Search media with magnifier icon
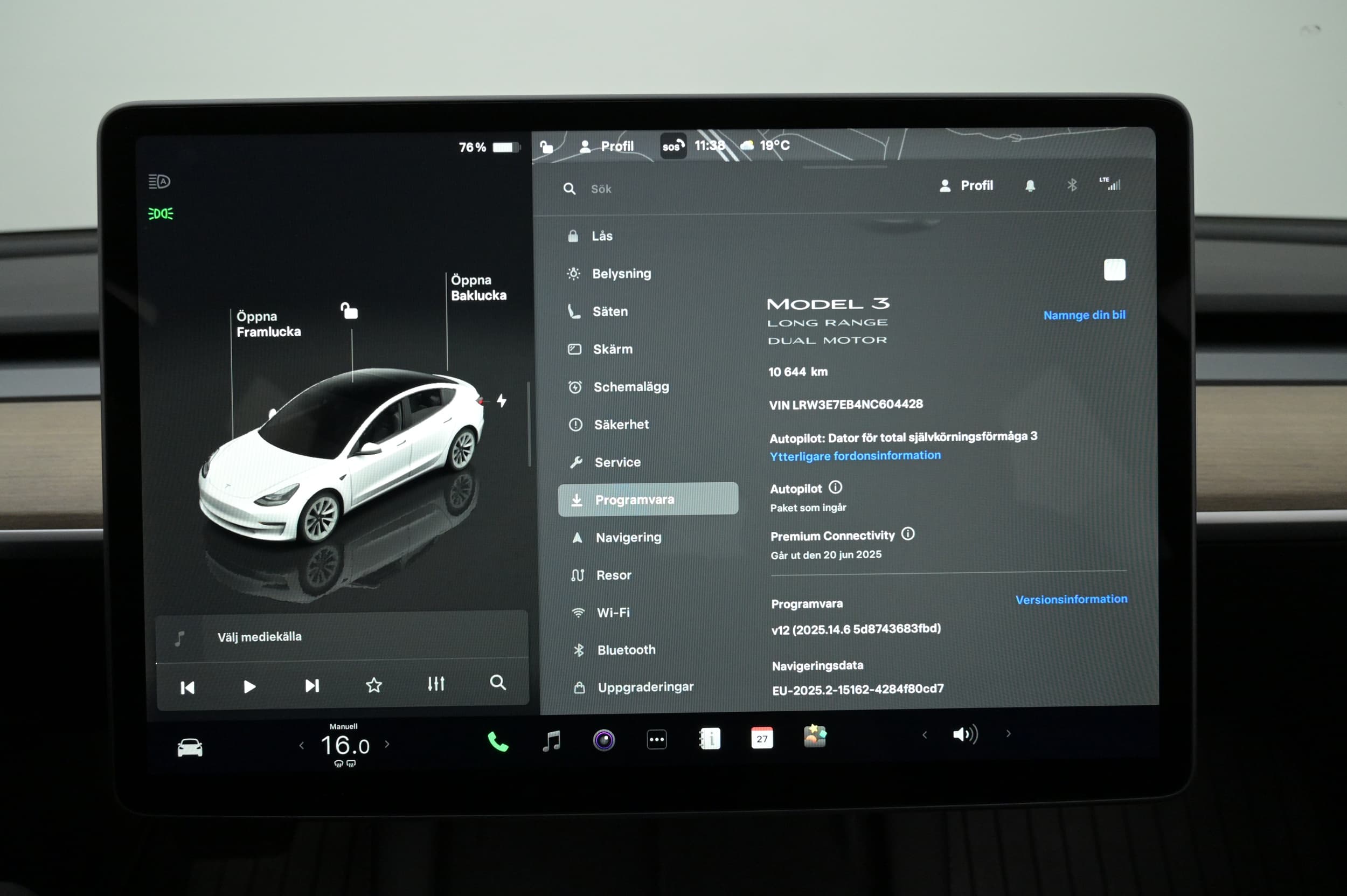1347x896 pixels. pos(498,682)
